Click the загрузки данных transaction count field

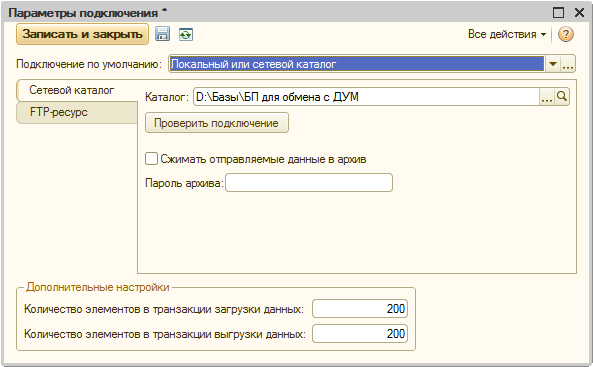click(x=360, y=309)
